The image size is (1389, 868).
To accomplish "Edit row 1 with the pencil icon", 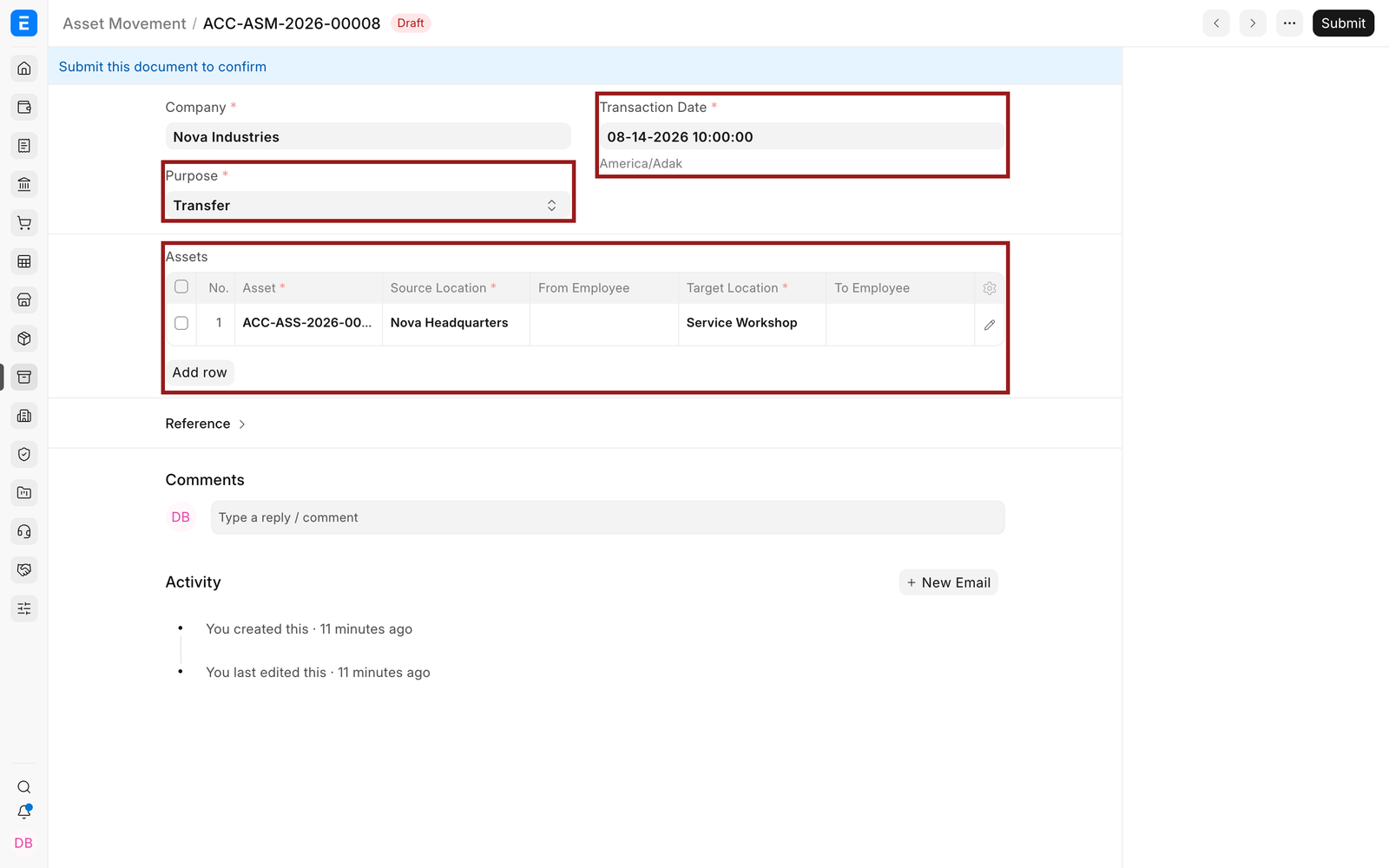I will click(990, 325).
